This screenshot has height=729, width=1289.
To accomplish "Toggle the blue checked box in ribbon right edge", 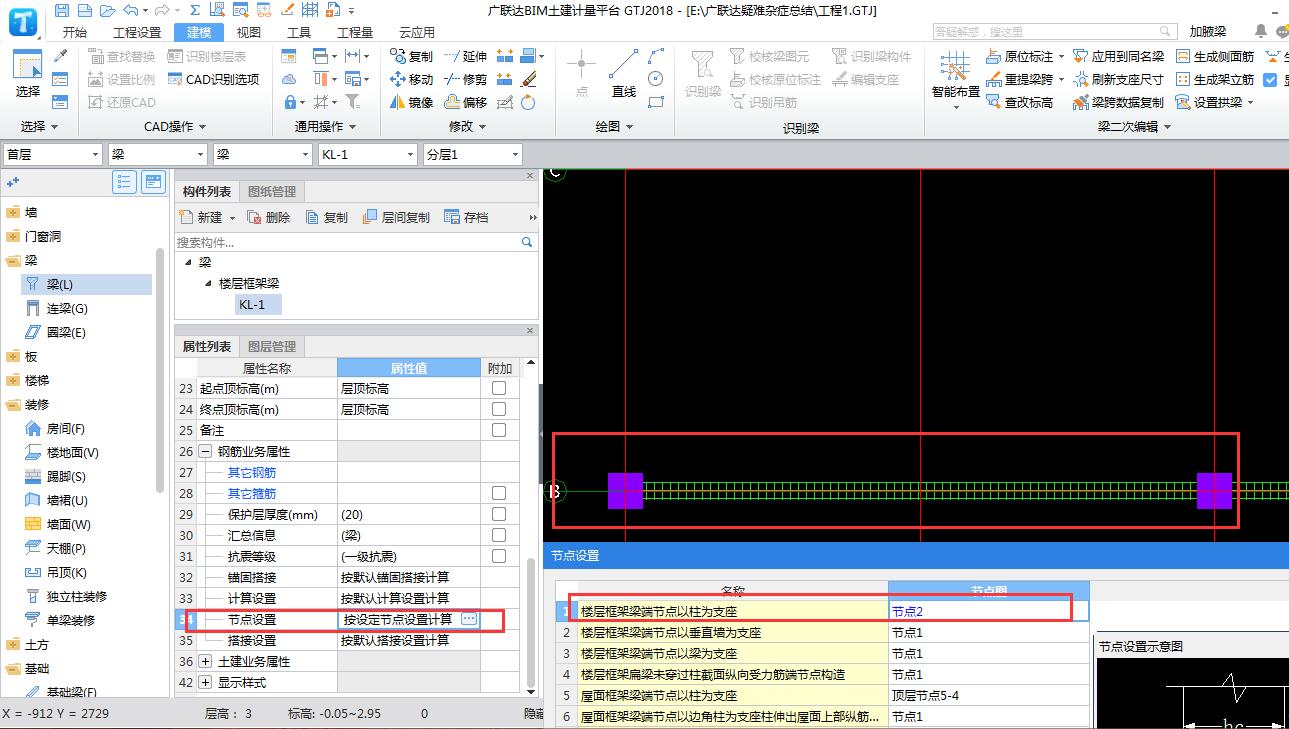I will [1271, 80].
